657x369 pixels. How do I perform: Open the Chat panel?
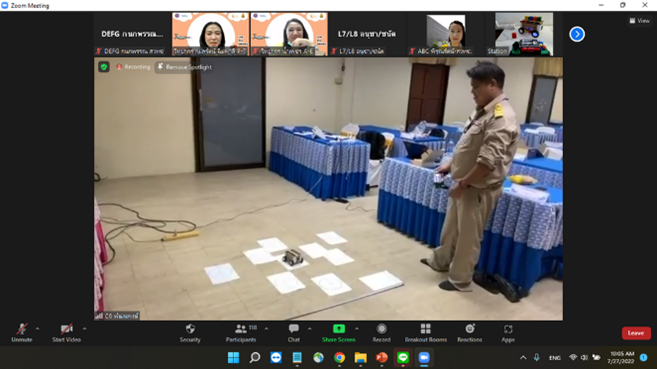pyautogui.click(x=294, y=333)
